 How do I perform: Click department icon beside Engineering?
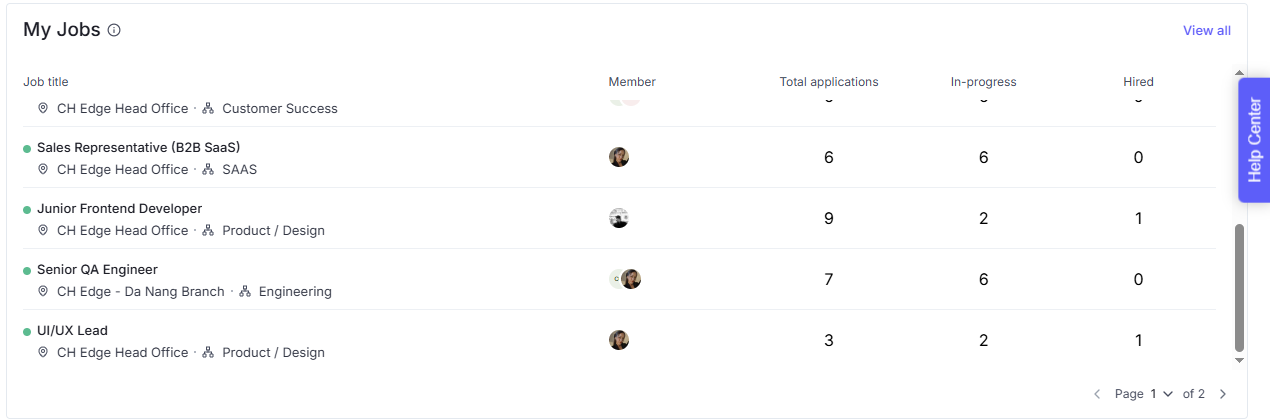[245, 292]
